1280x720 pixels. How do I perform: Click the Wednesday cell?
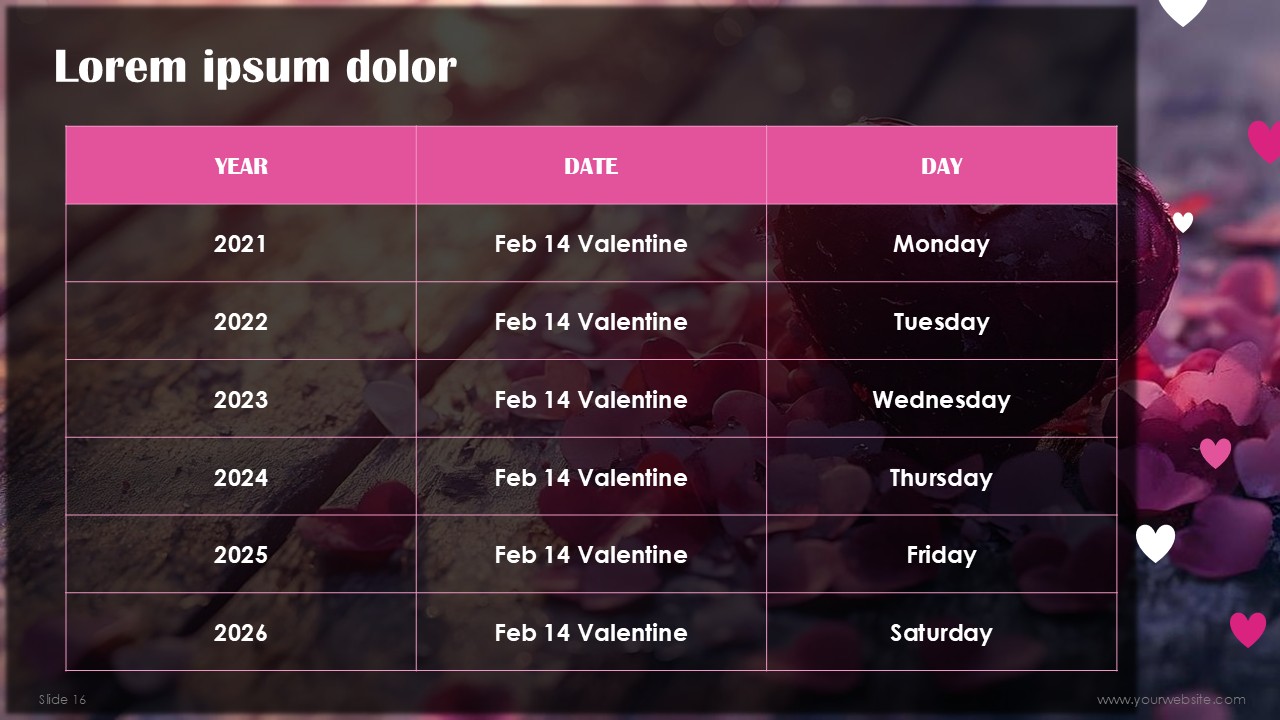click(x=941, y=399)
